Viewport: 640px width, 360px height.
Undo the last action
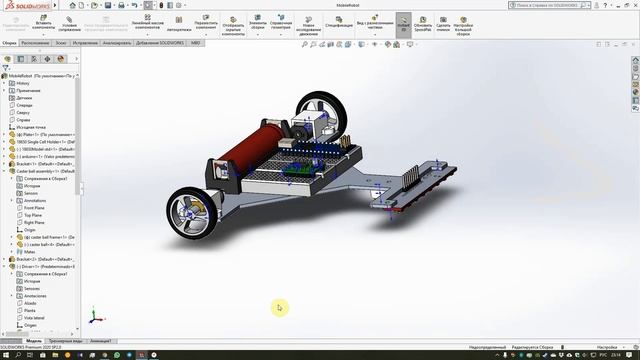point(134,5)
